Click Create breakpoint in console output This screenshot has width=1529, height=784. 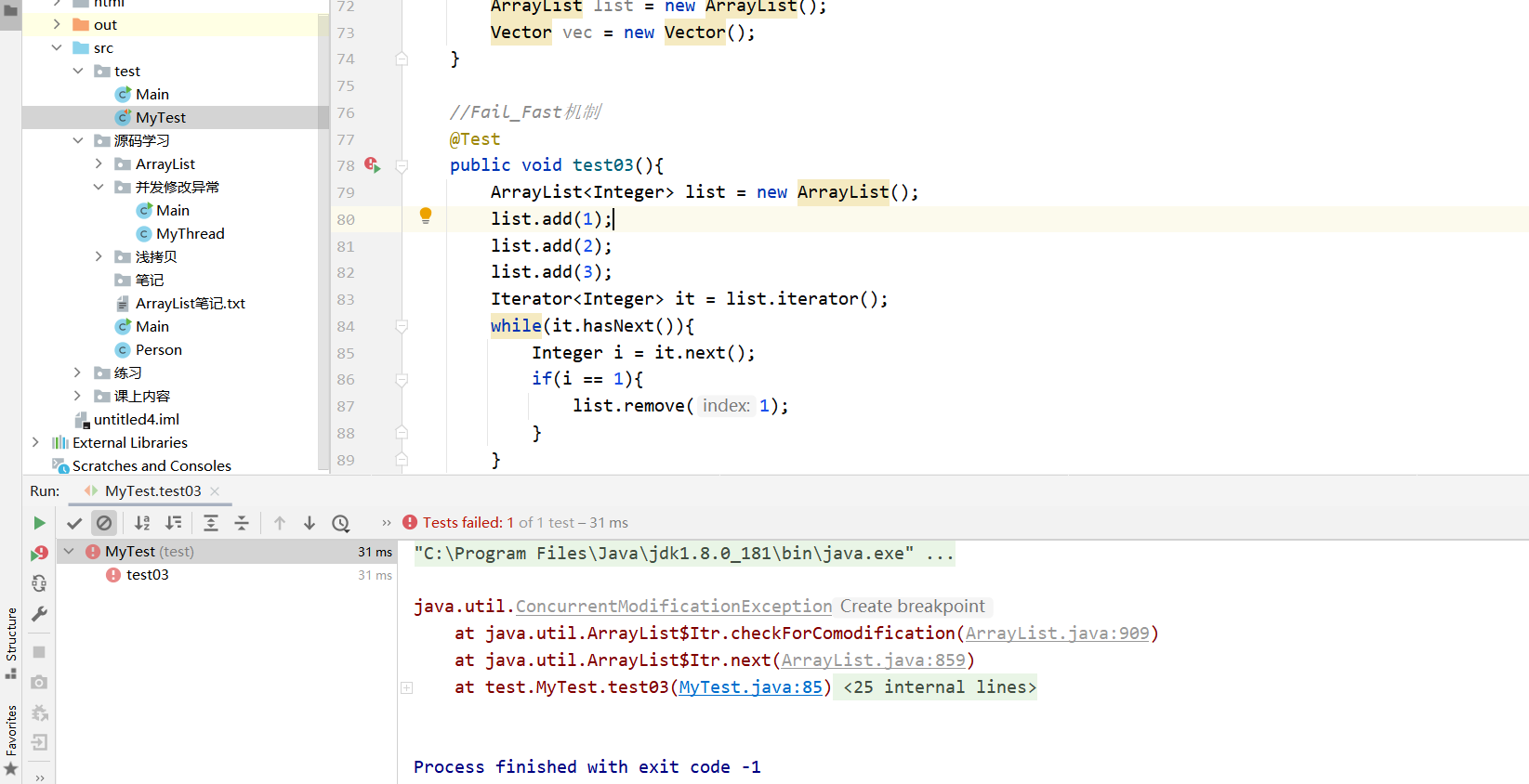pyautogui.click(x=912, y=607)
